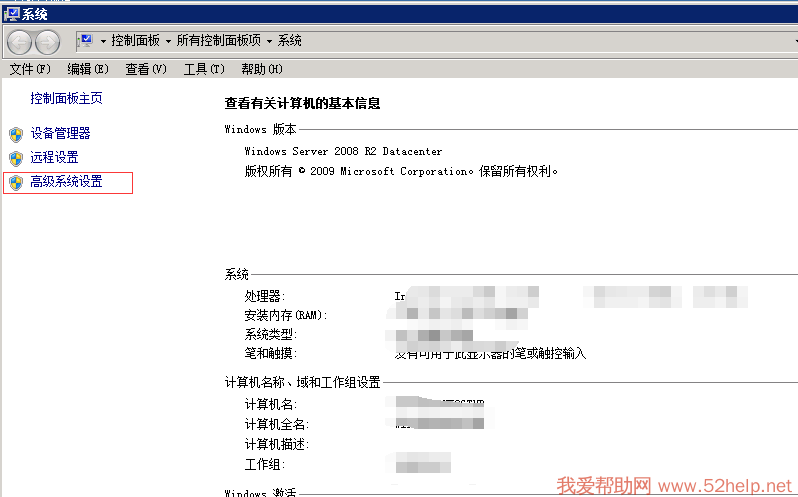Viewport: 798px width, 497px height.
Task: Click the forward navigation arrow button
Action: tap(47, 42)
